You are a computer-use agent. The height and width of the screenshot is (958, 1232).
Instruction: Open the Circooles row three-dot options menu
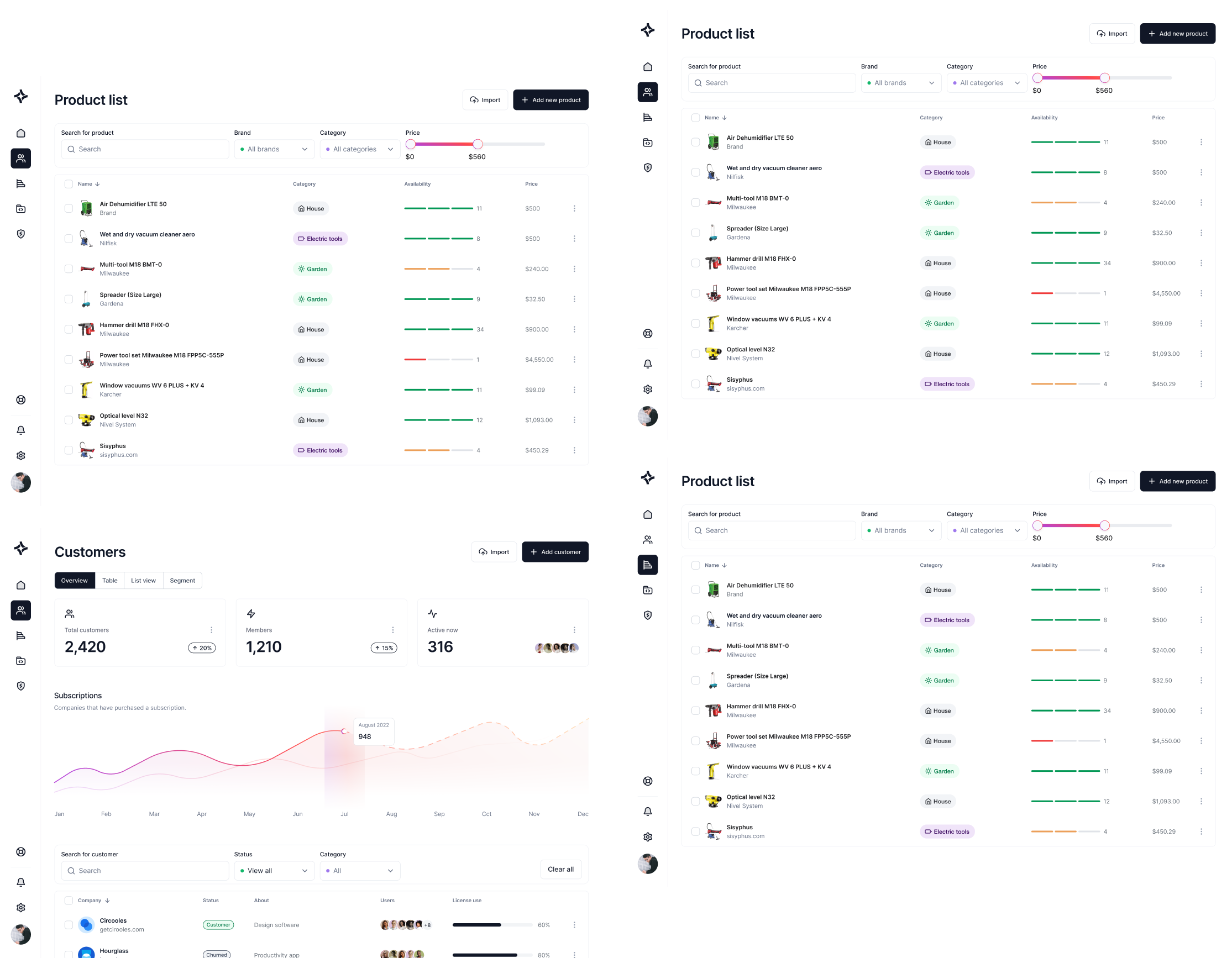[x=574, y=925]
